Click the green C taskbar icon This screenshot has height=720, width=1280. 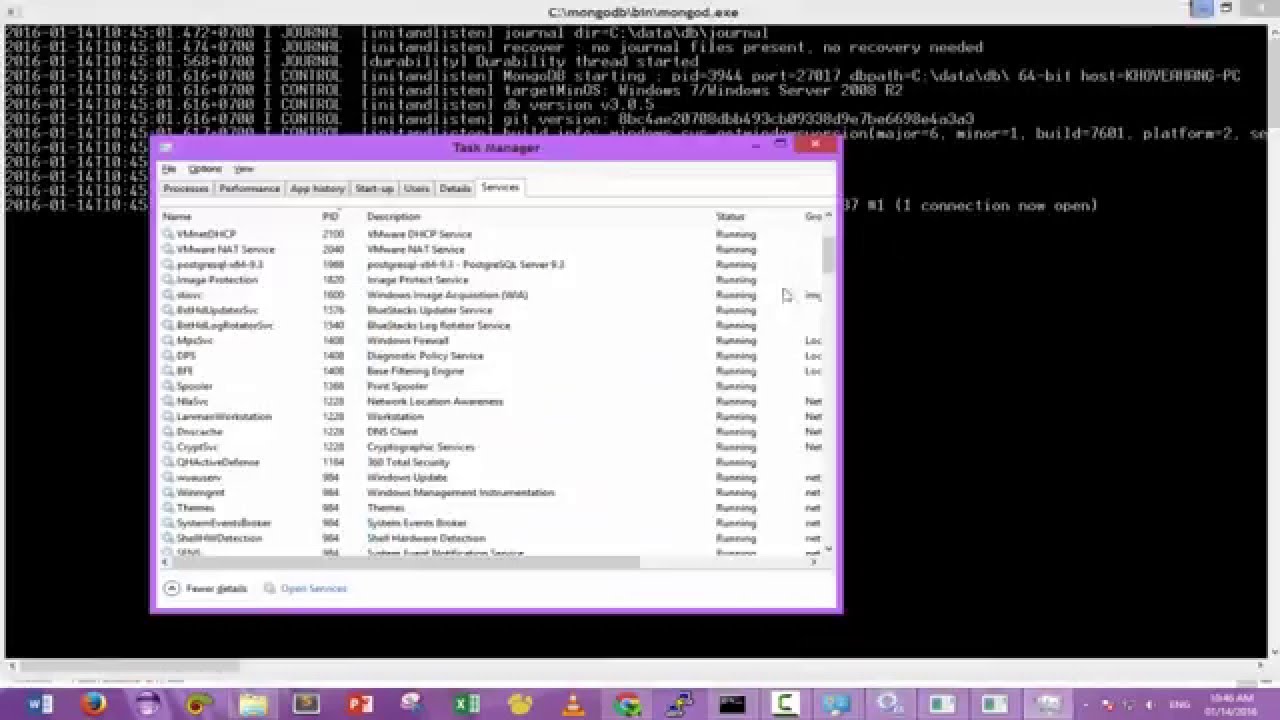tap(786, 704)
